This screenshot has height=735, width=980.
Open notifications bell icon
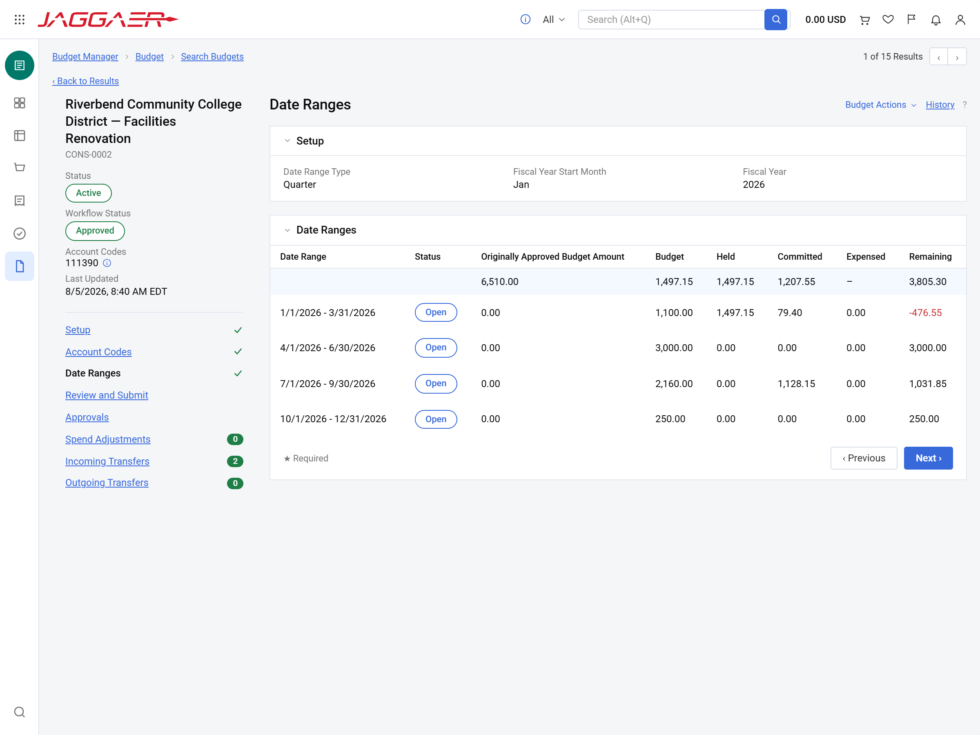936,19
